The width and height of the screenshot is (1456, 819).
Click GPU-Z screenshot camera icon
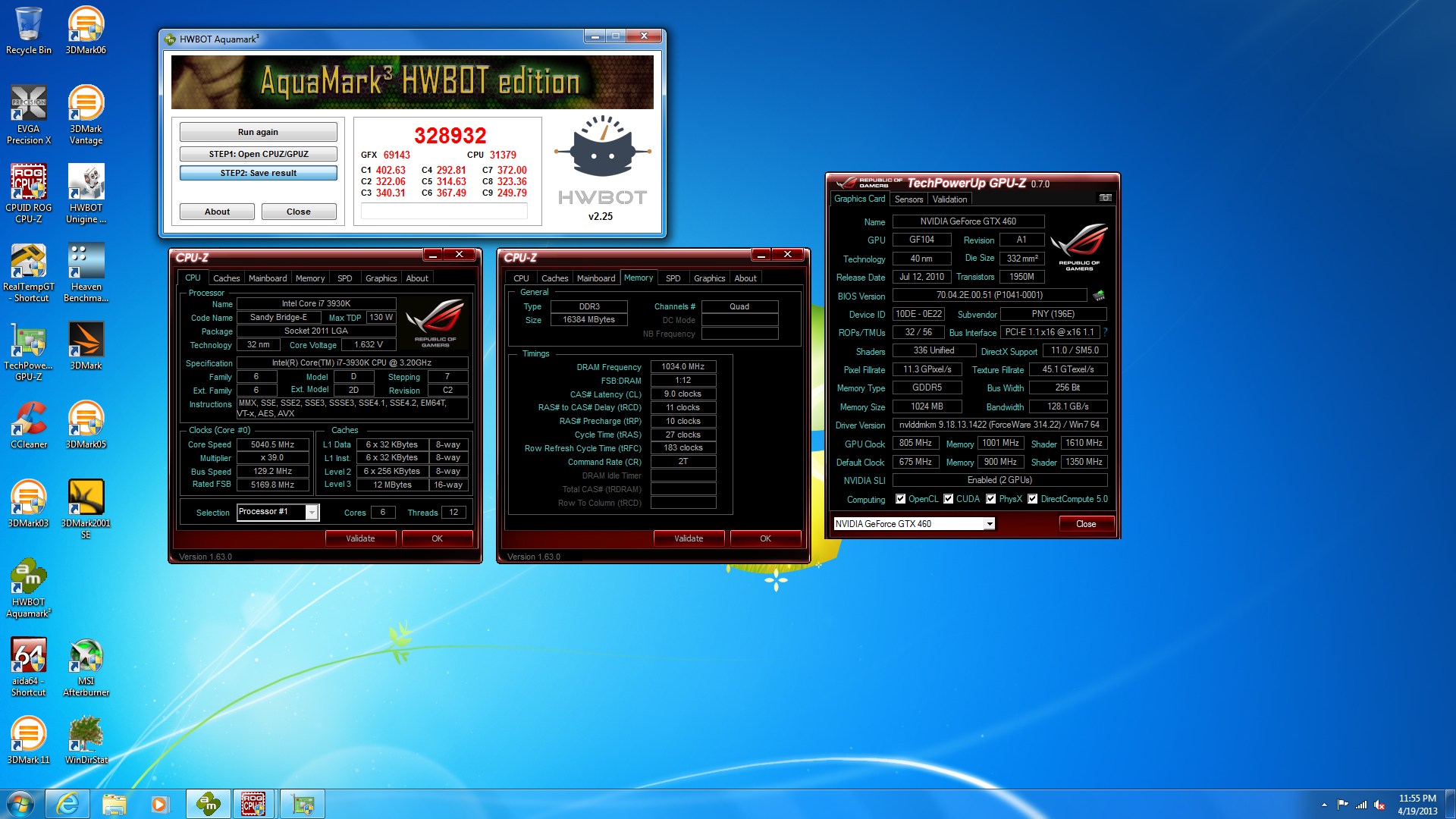pyautogui.click(x=1106, y=198)
